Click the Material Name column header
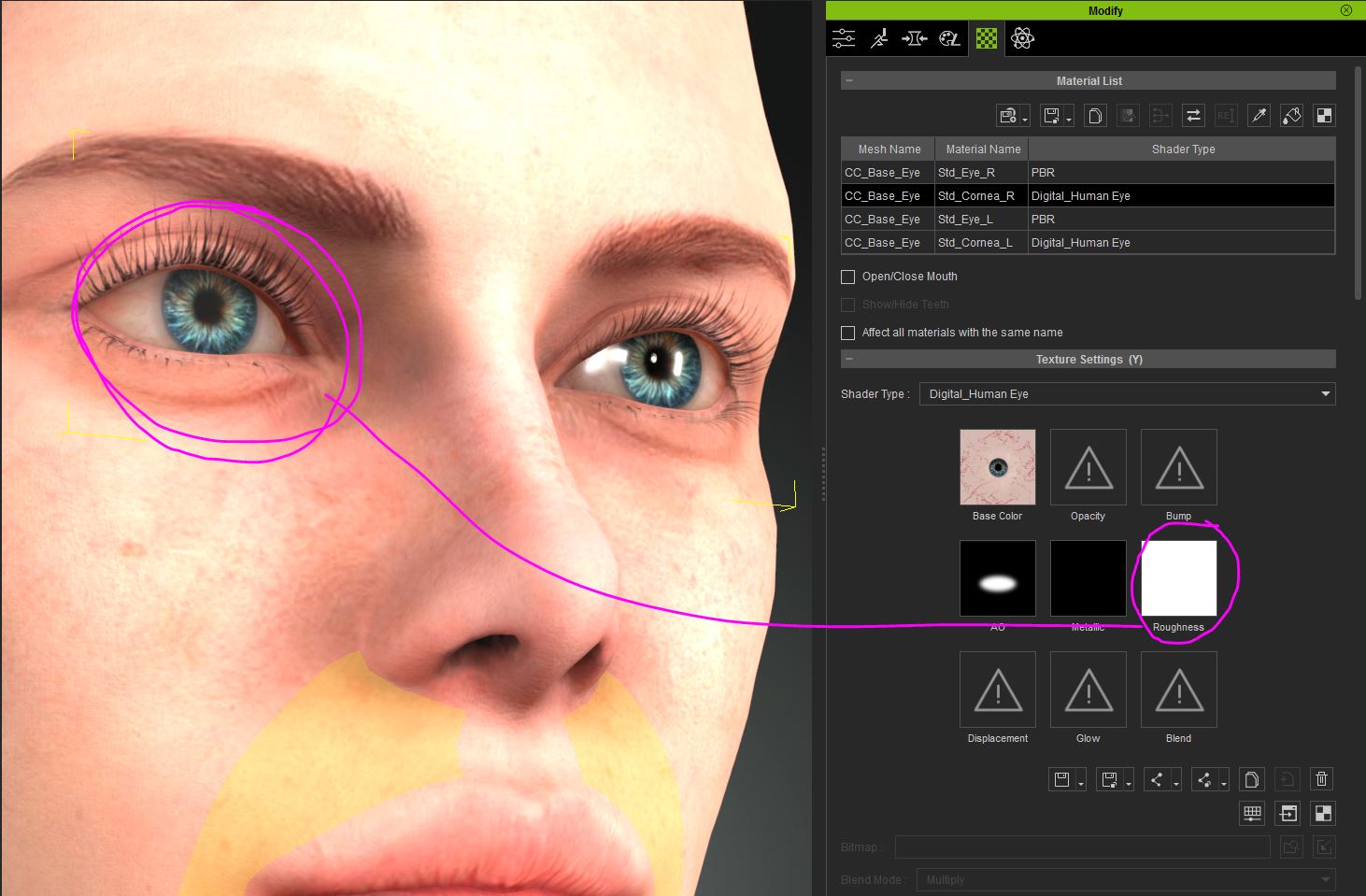The width and height of the screenshot is (1366, 896). 982,149
